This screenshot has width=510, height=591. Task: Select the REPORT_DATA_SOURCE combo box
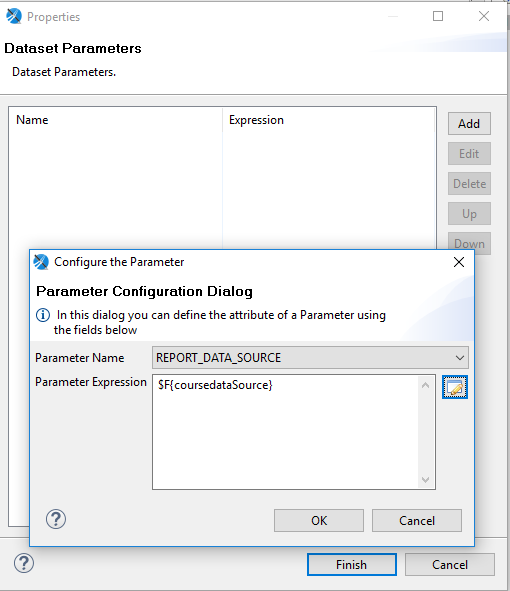(x=310, y=357)
